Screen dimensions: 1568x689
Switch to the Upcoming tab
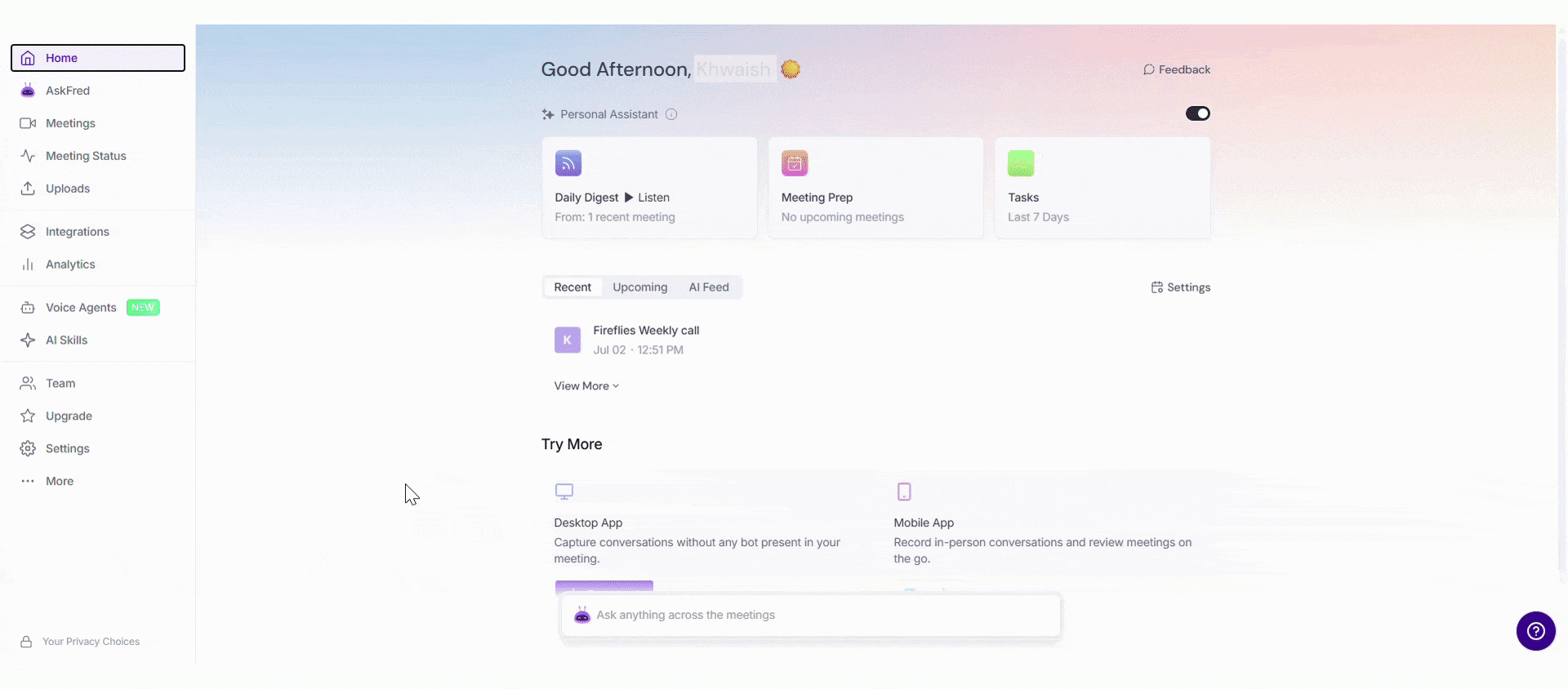[x=640, y=287]
